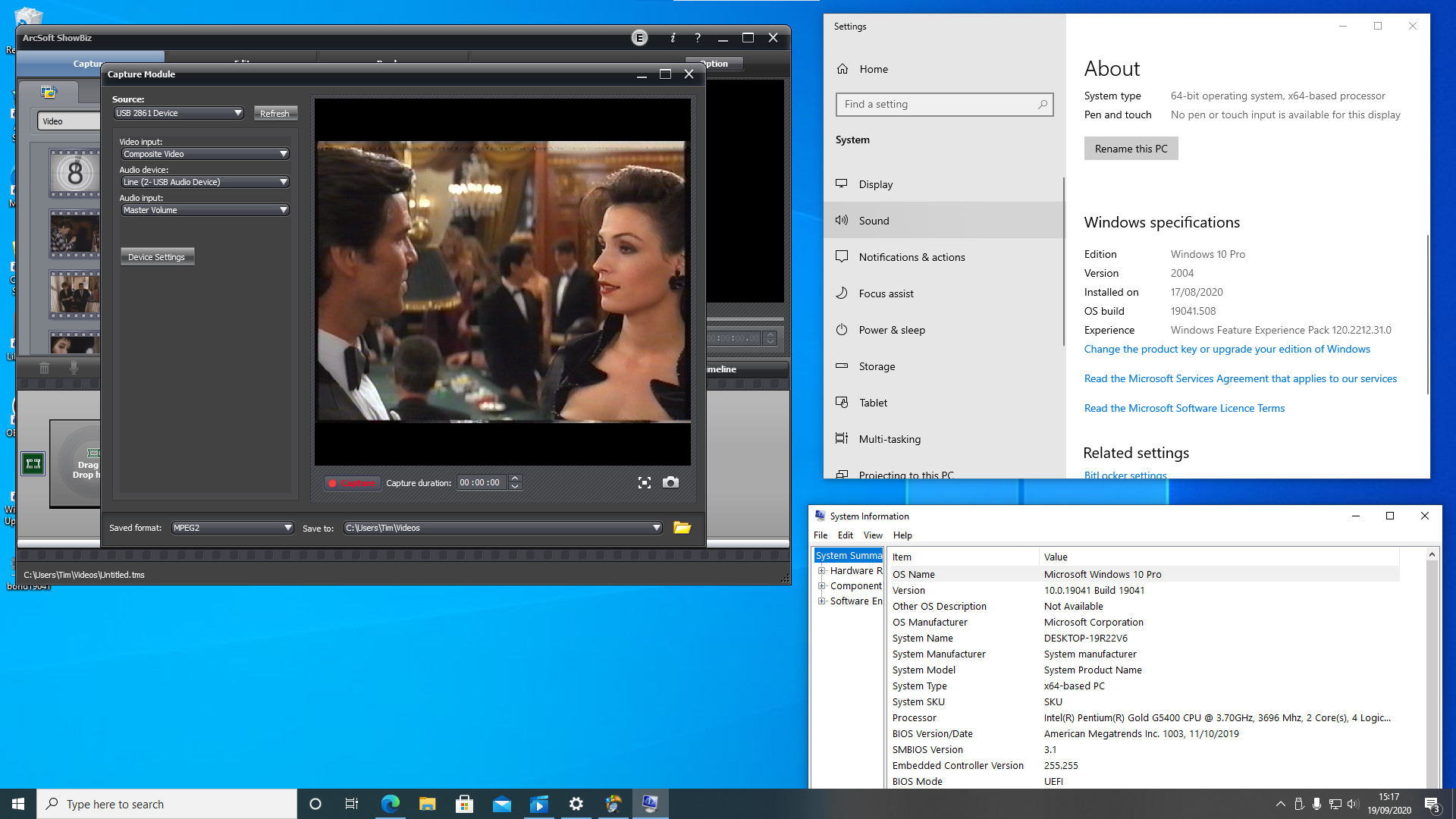Open Focus assist settings
Viewport: 1456px width, 819px height.
click(943, 293)
